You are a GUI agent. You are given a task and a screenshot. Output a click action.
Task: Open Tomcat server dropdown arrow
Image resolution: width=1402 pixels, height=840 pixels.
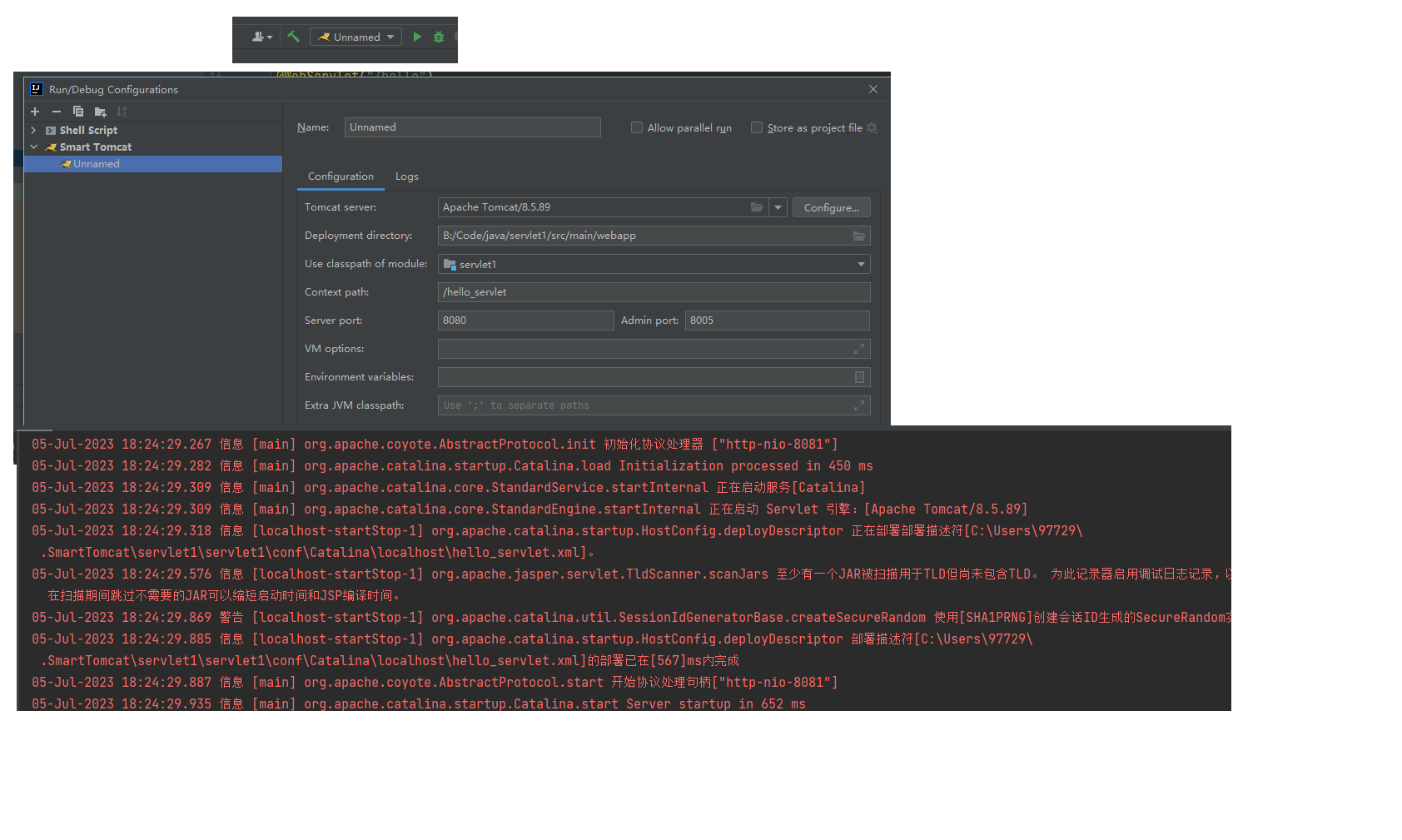click(778, 207)
